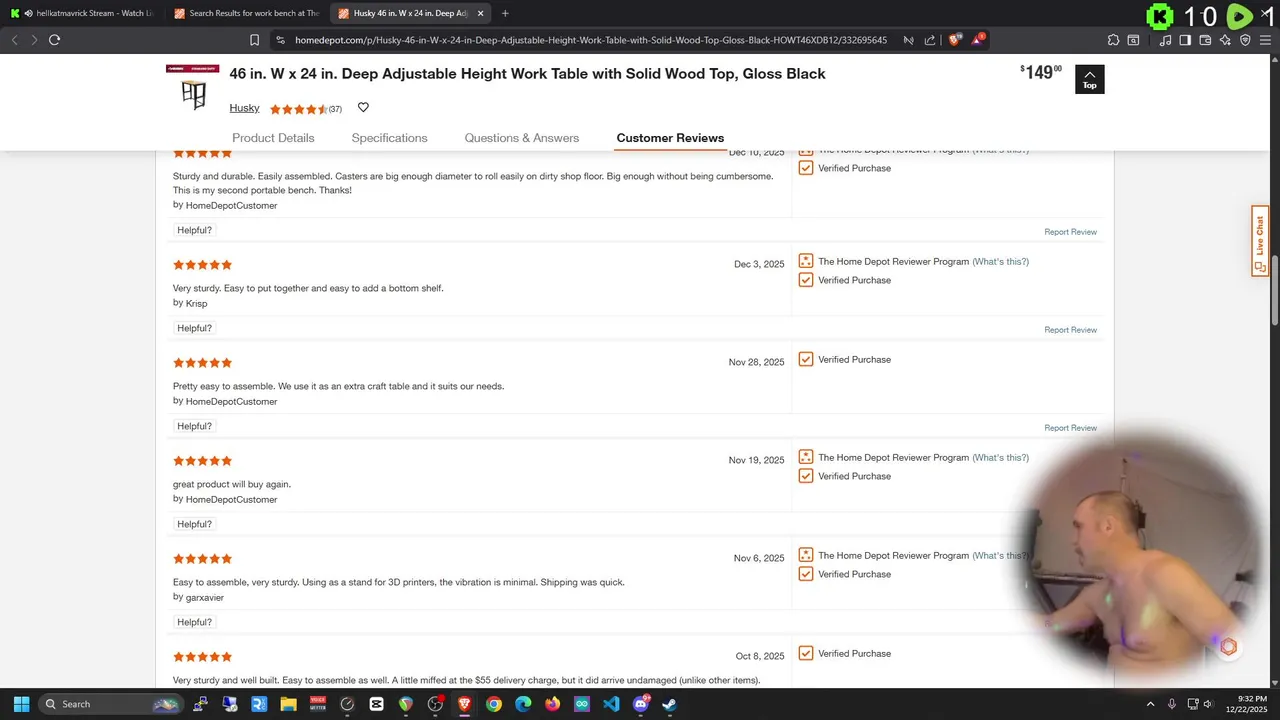
Task: Open the Brave Rewards triangle icon
Action: [978, 40]
